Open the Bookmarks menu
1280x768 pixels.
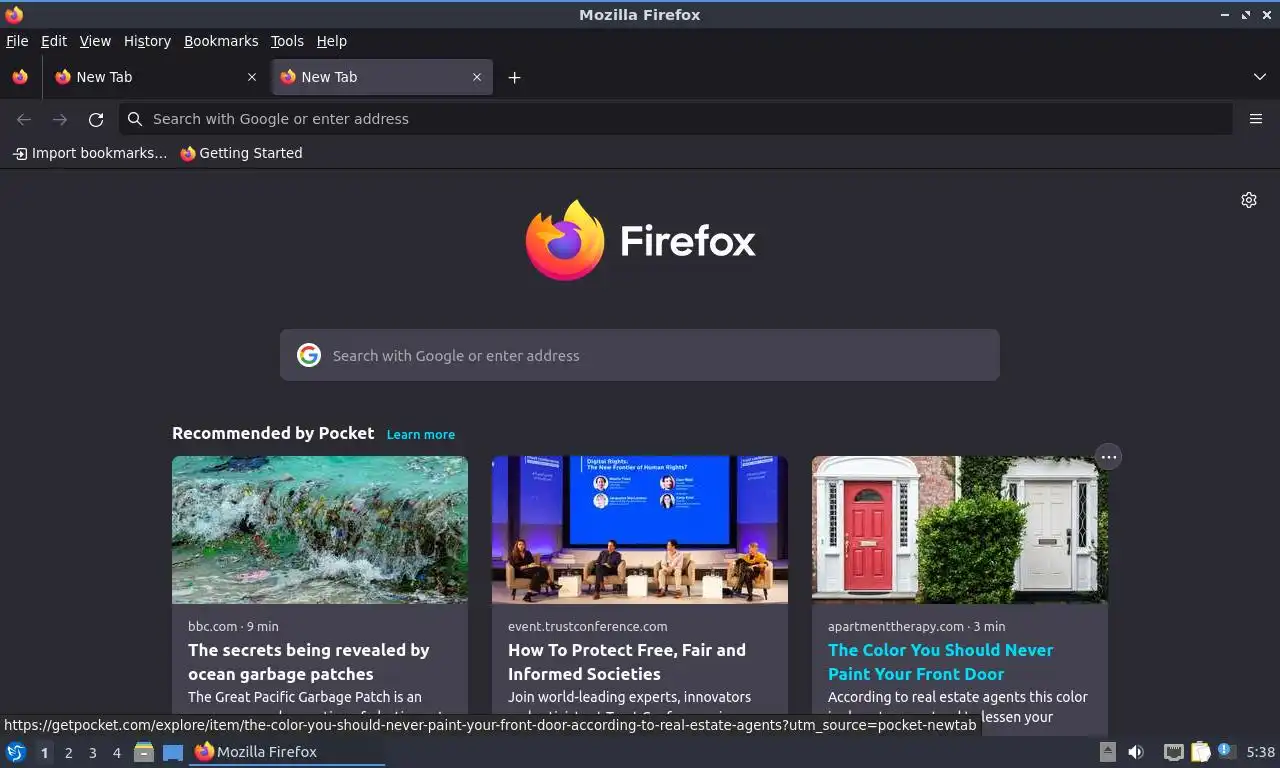(221, 41)
